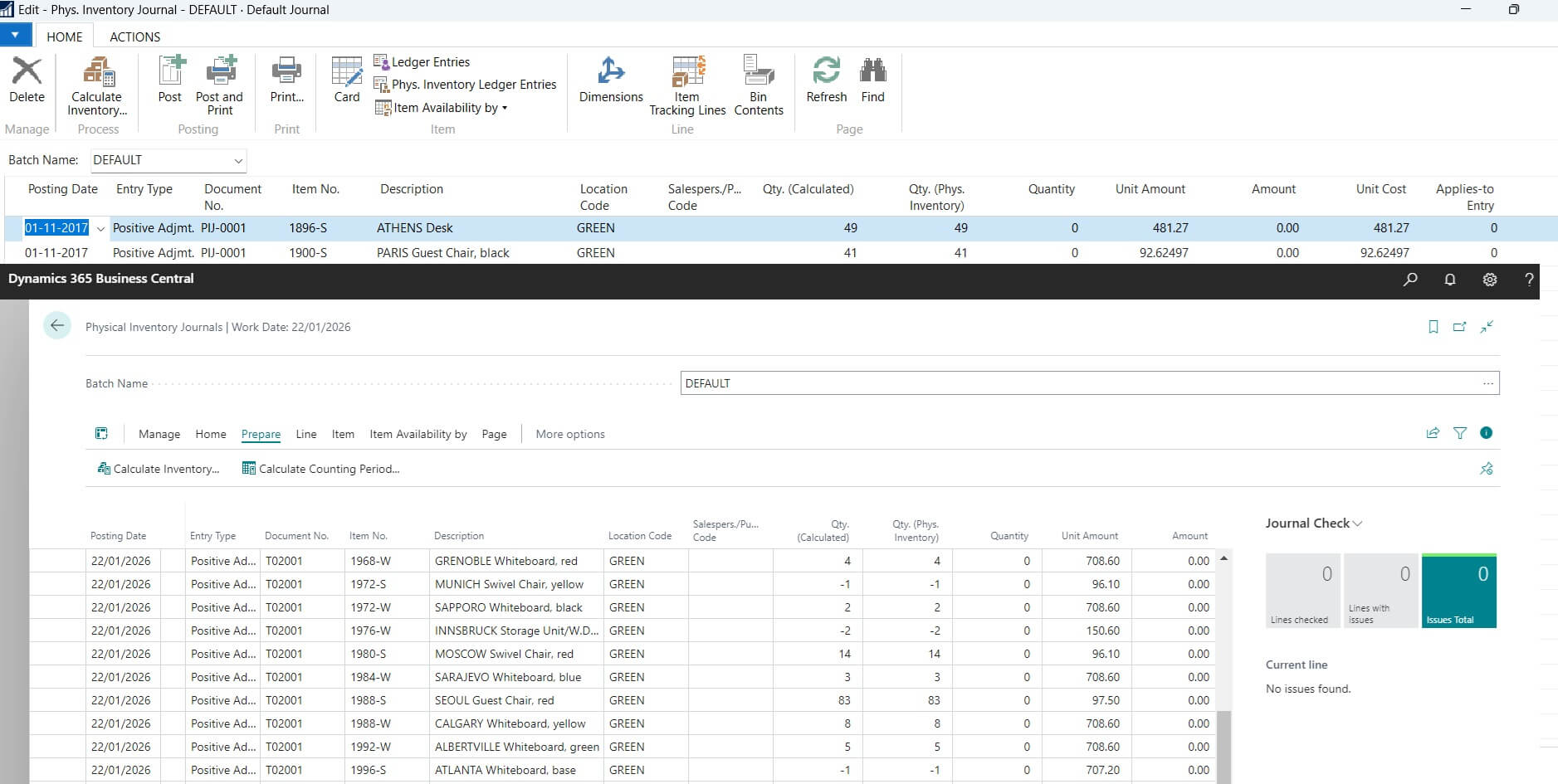Open the Manage menu in action bar
This screenshot has height=784, width=1558.
coord(159,434)
